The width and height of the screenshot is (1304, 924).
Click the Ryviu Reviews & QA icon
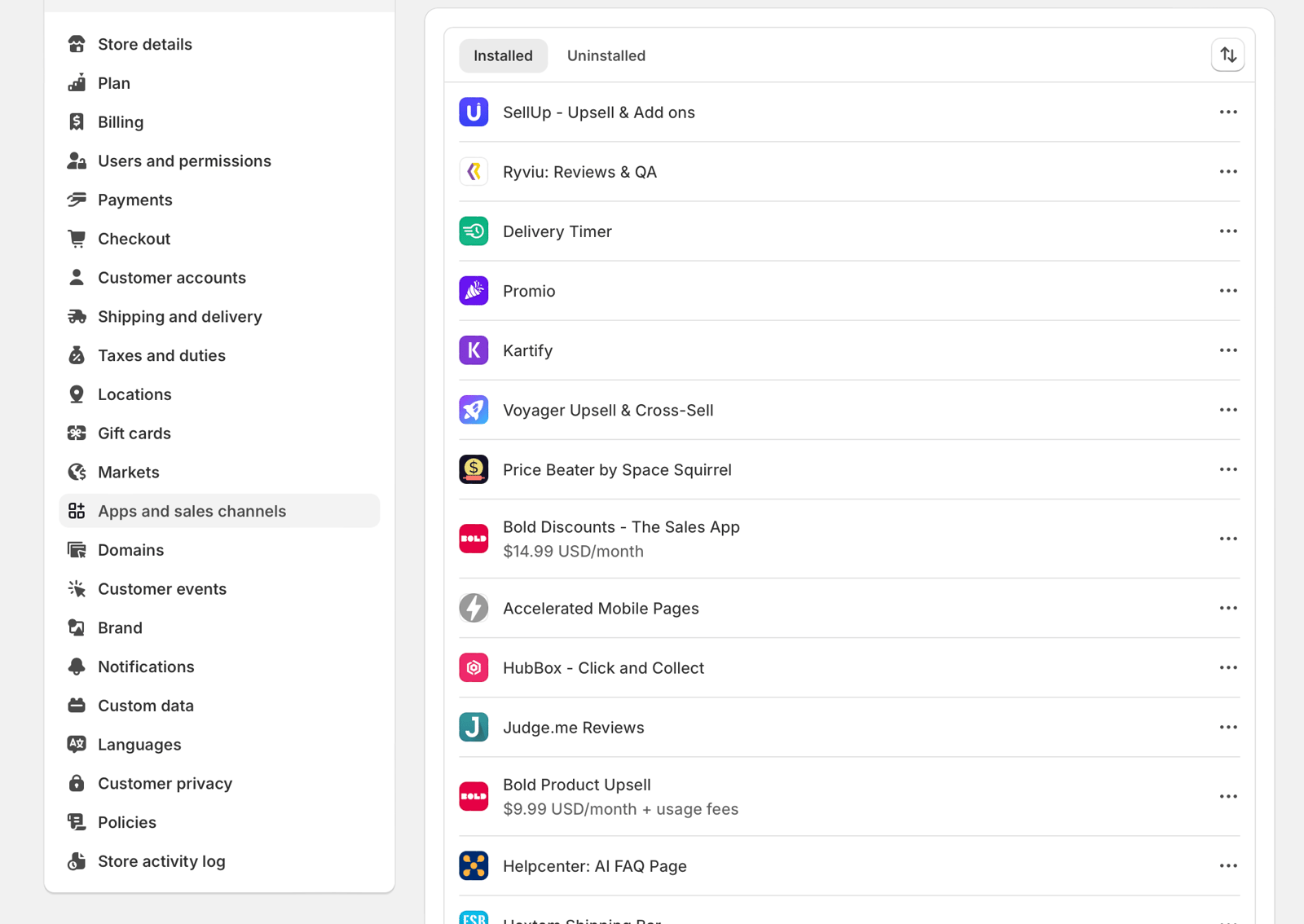tap(474, 172)
